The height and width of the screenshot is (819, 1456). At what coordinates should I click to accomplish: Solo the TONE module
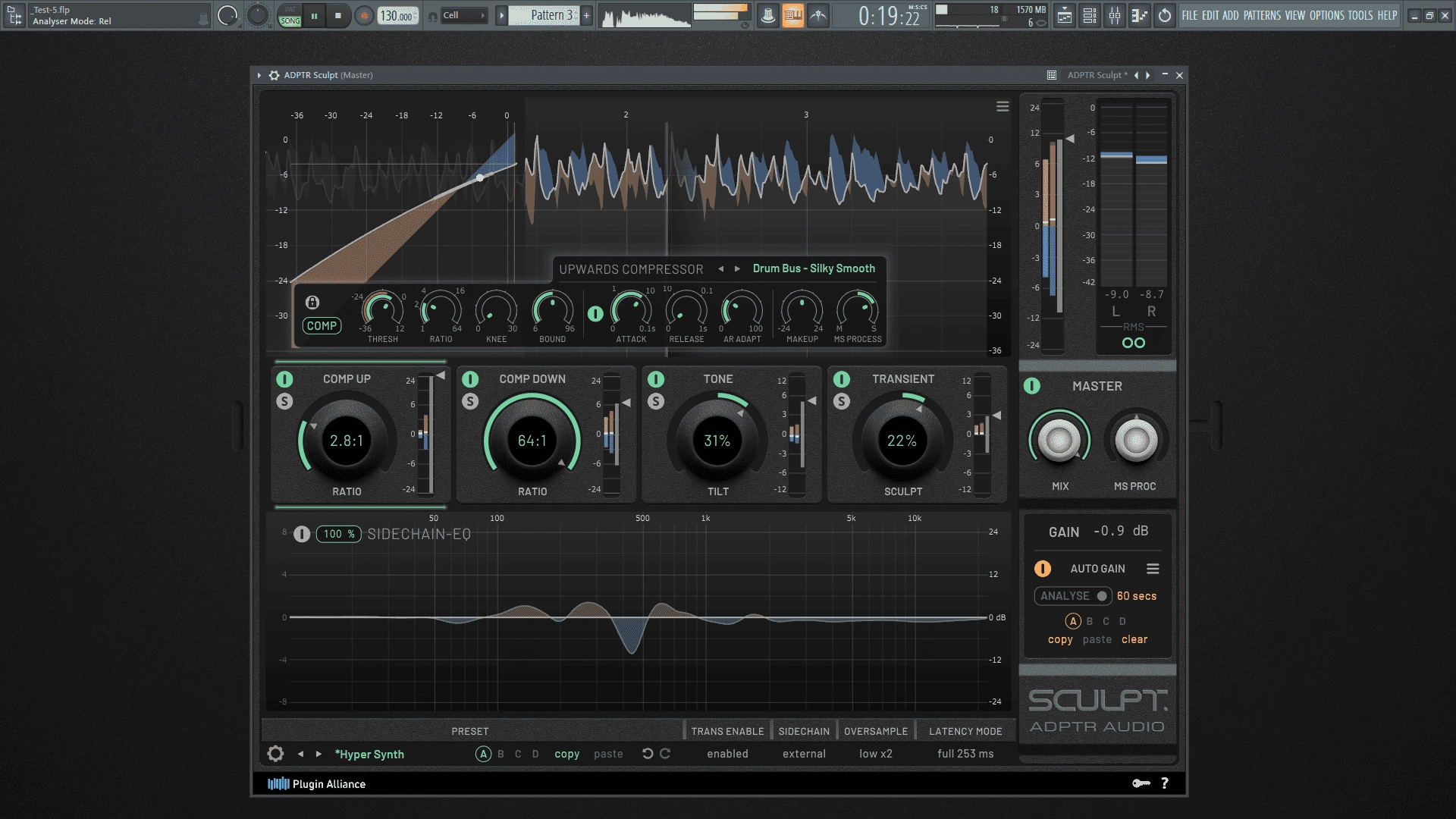click(656, 401)
